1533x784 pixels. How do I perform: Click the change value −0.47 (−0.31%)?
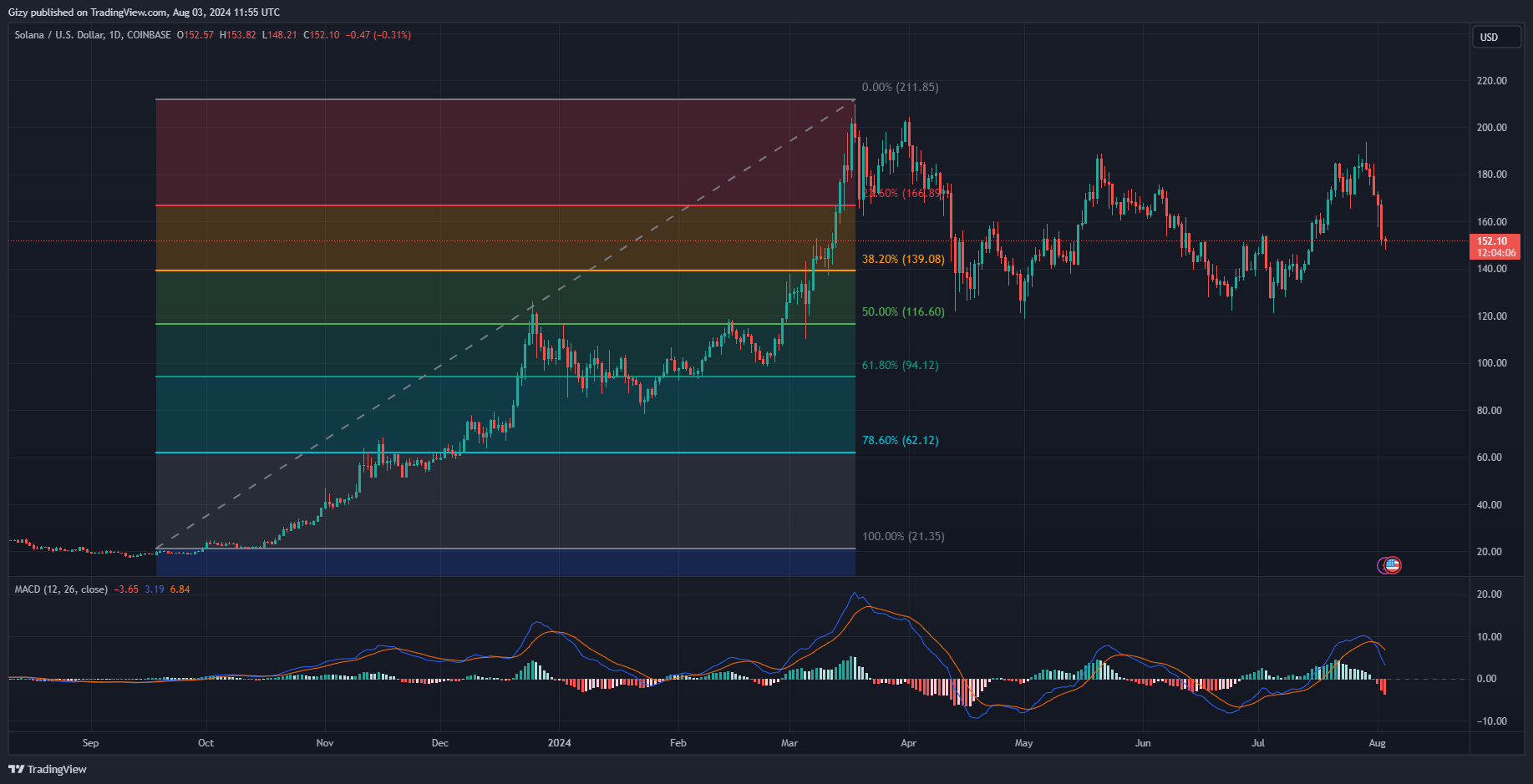click(378, 35)
